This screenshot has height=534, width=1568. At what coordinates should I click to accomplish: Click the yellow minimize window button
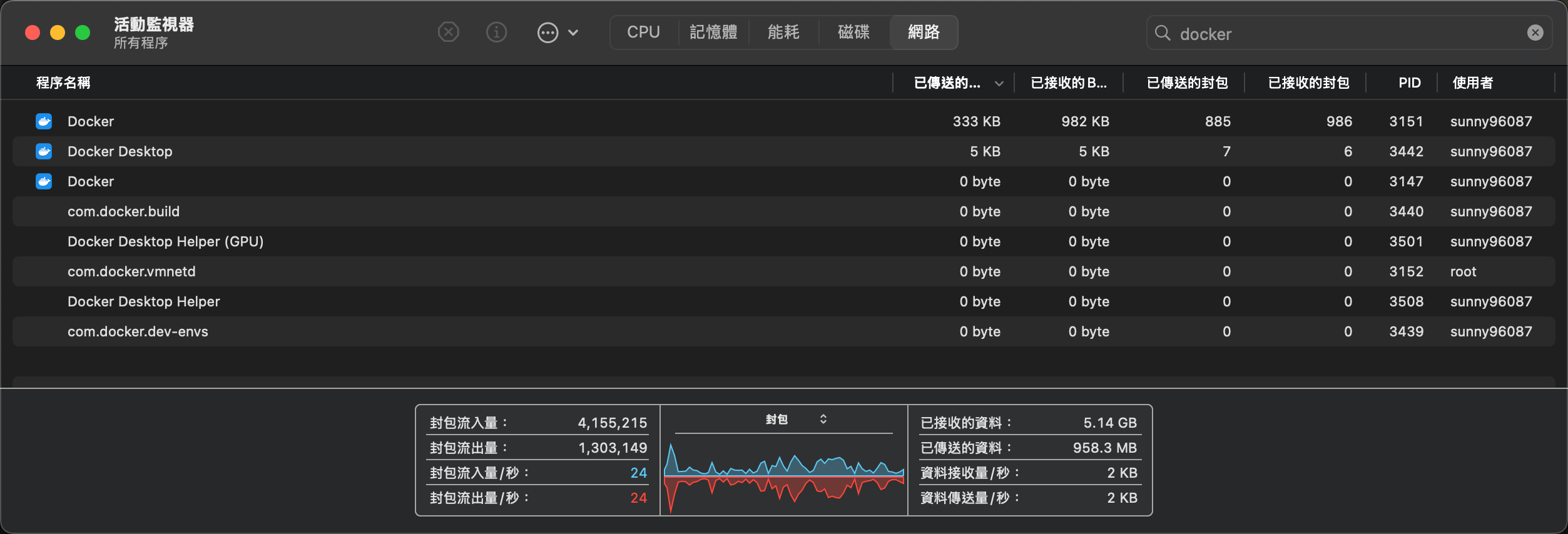coord(58,33)
